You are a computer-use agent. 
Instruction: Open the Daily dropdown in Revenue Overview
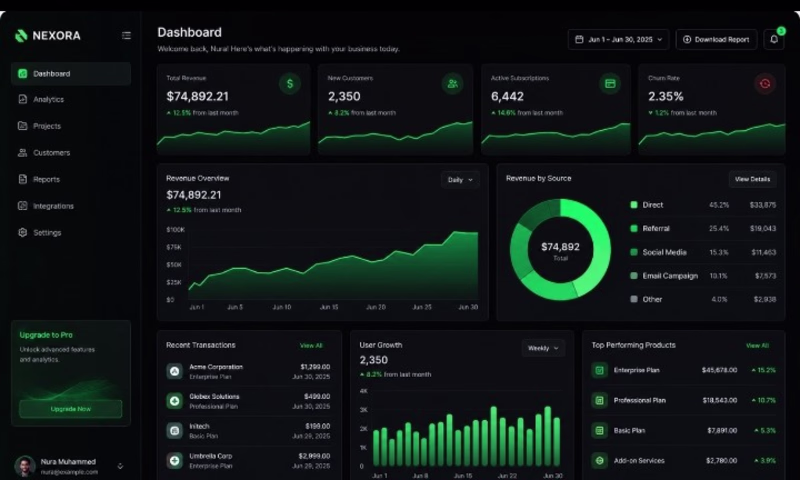pyautogui.click(x=460, y=180)
